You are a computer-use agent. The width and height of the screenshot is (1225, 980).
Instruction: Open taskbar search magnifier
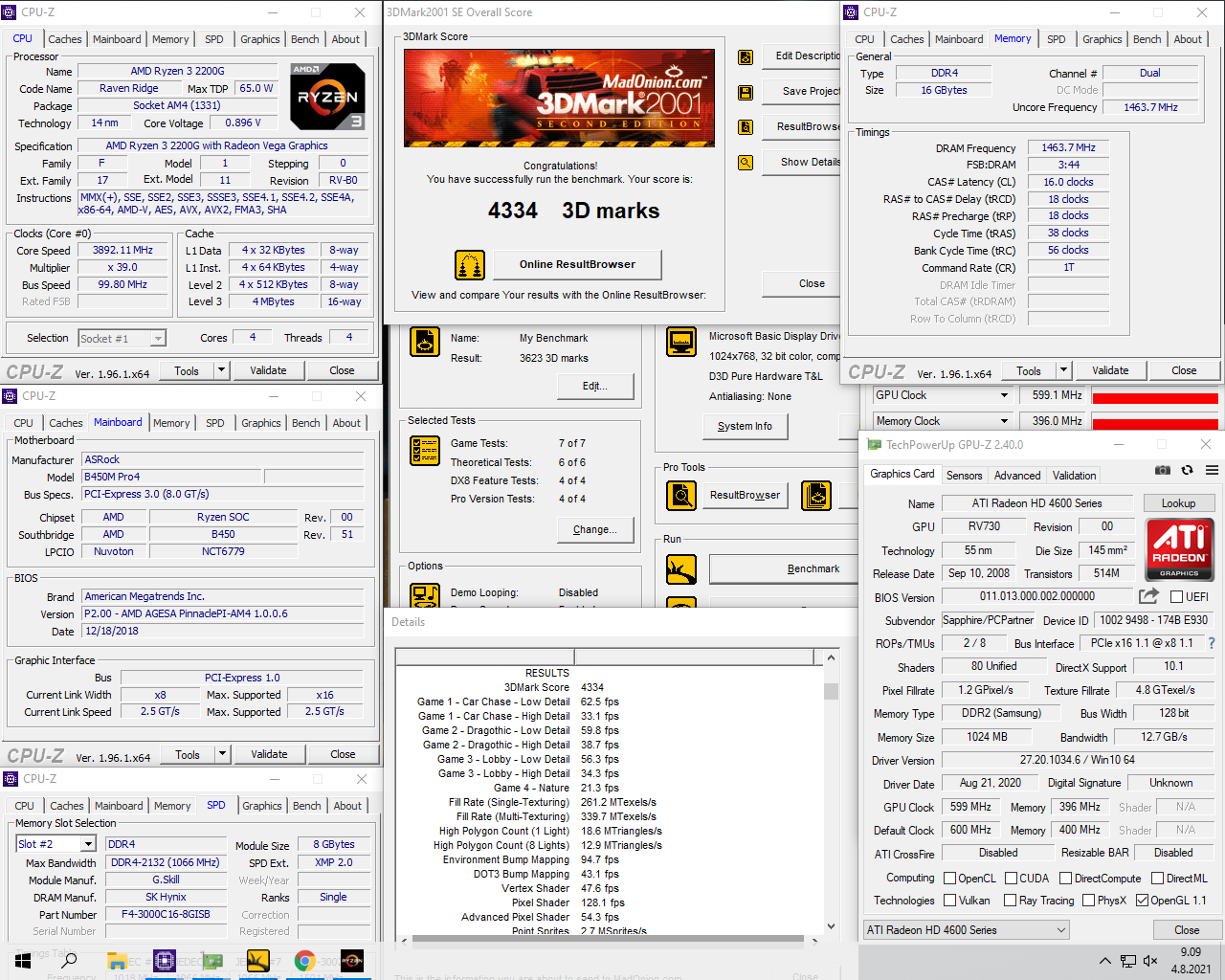(x=69, y=961)
